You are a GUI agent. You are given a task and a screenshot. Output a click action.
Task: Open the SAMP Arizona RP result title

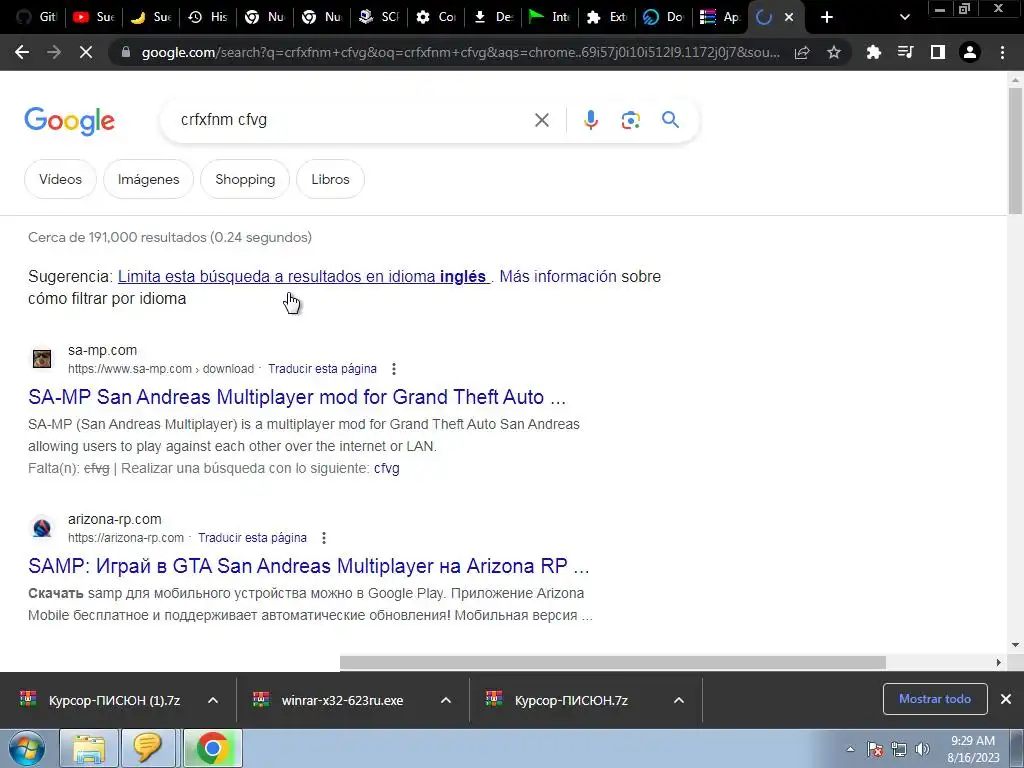[x=309, y=566]
